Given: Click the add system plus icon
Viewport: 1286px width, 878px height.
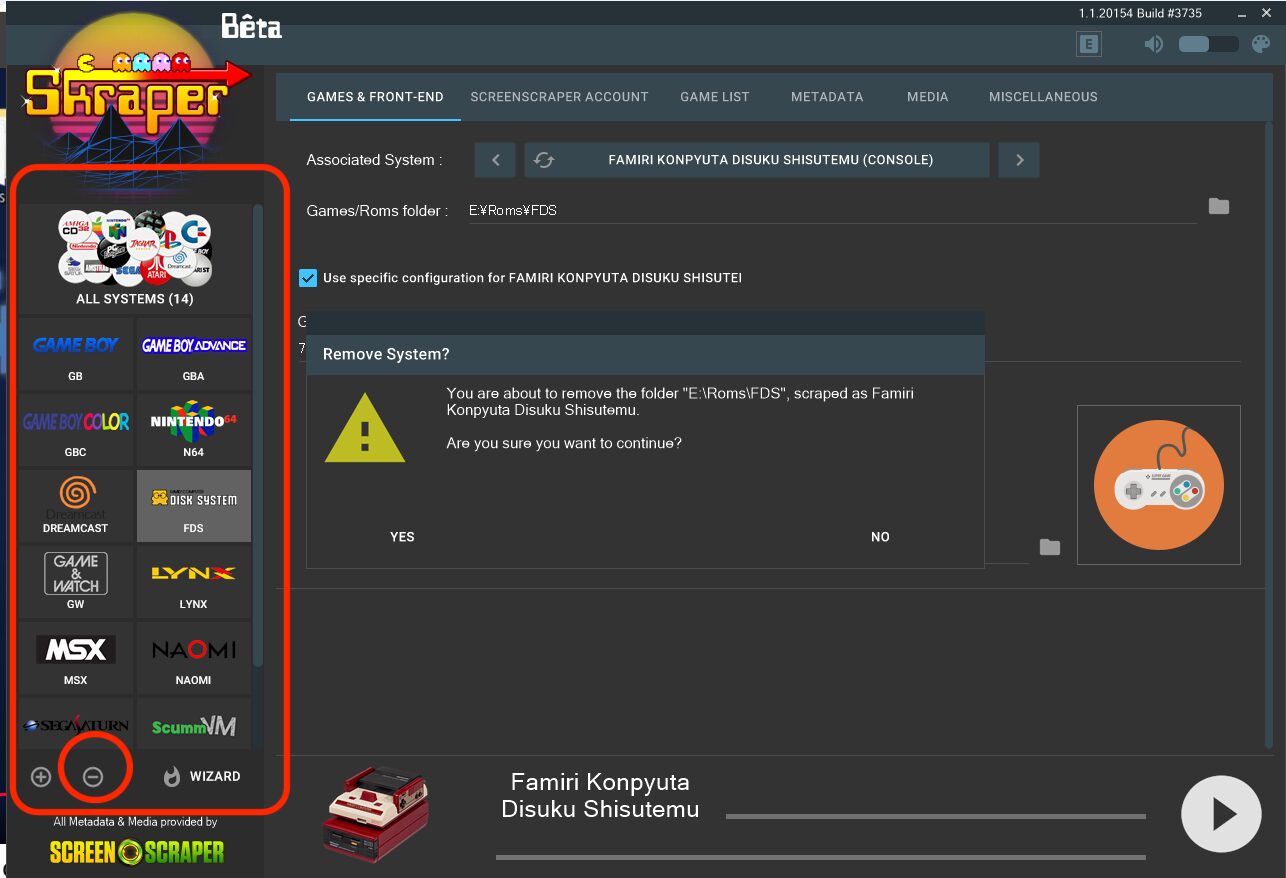Looking at the screenshot, I should pos(41,777).
